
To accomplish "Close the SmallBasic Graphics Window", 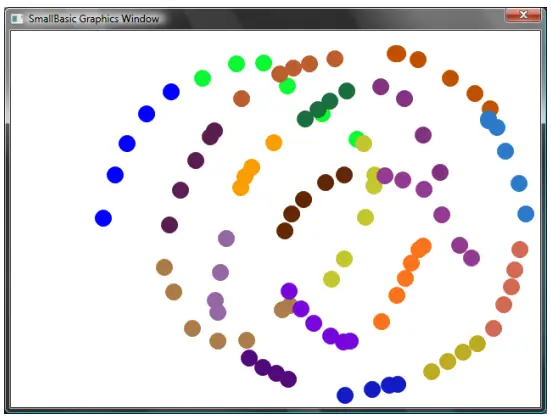I will [x=523, y=15].
